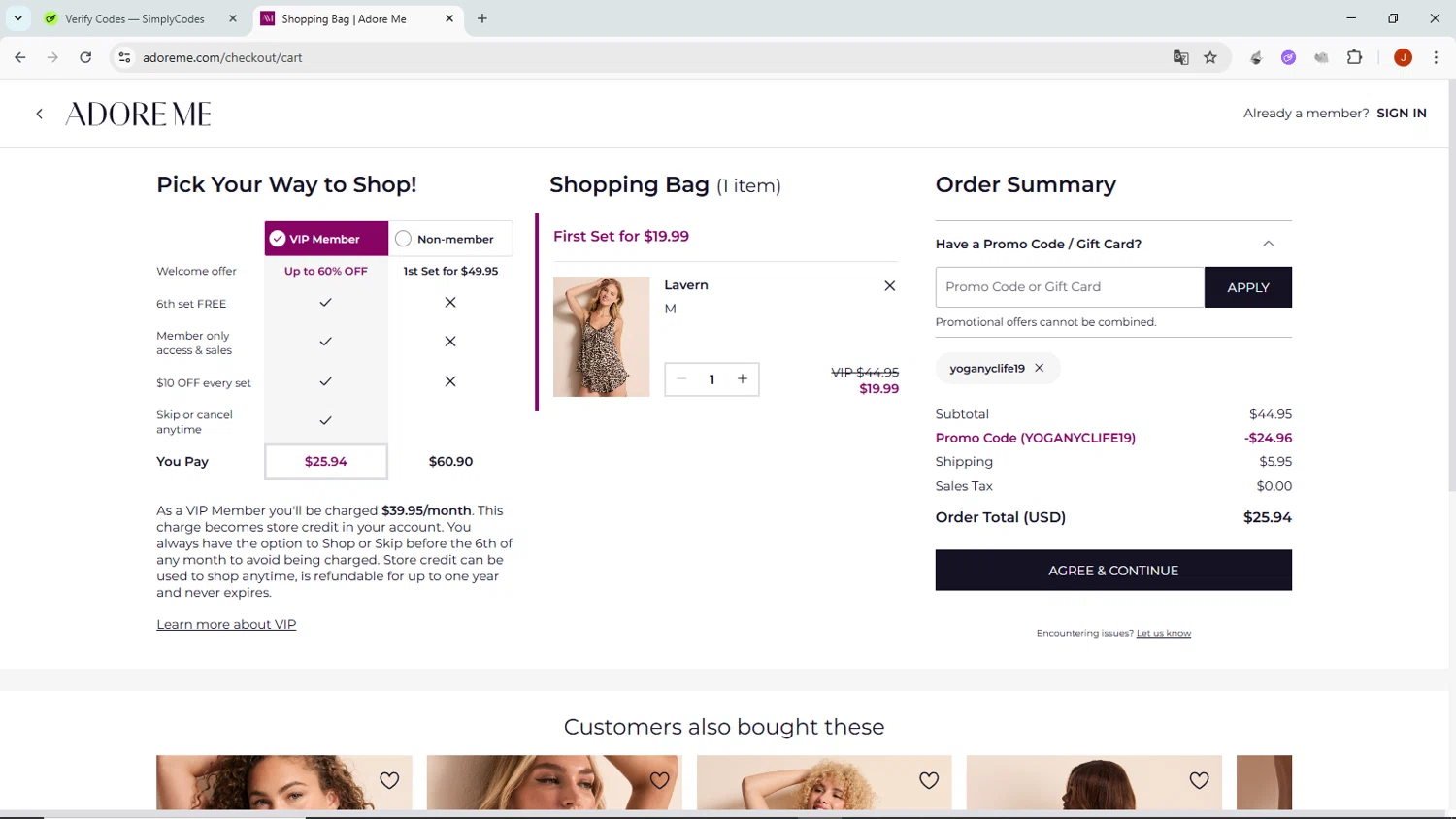The height and width of the screenshot is (819, 1456).
Task: Bookmark this page with the star icon
Action: [1210, 57]
